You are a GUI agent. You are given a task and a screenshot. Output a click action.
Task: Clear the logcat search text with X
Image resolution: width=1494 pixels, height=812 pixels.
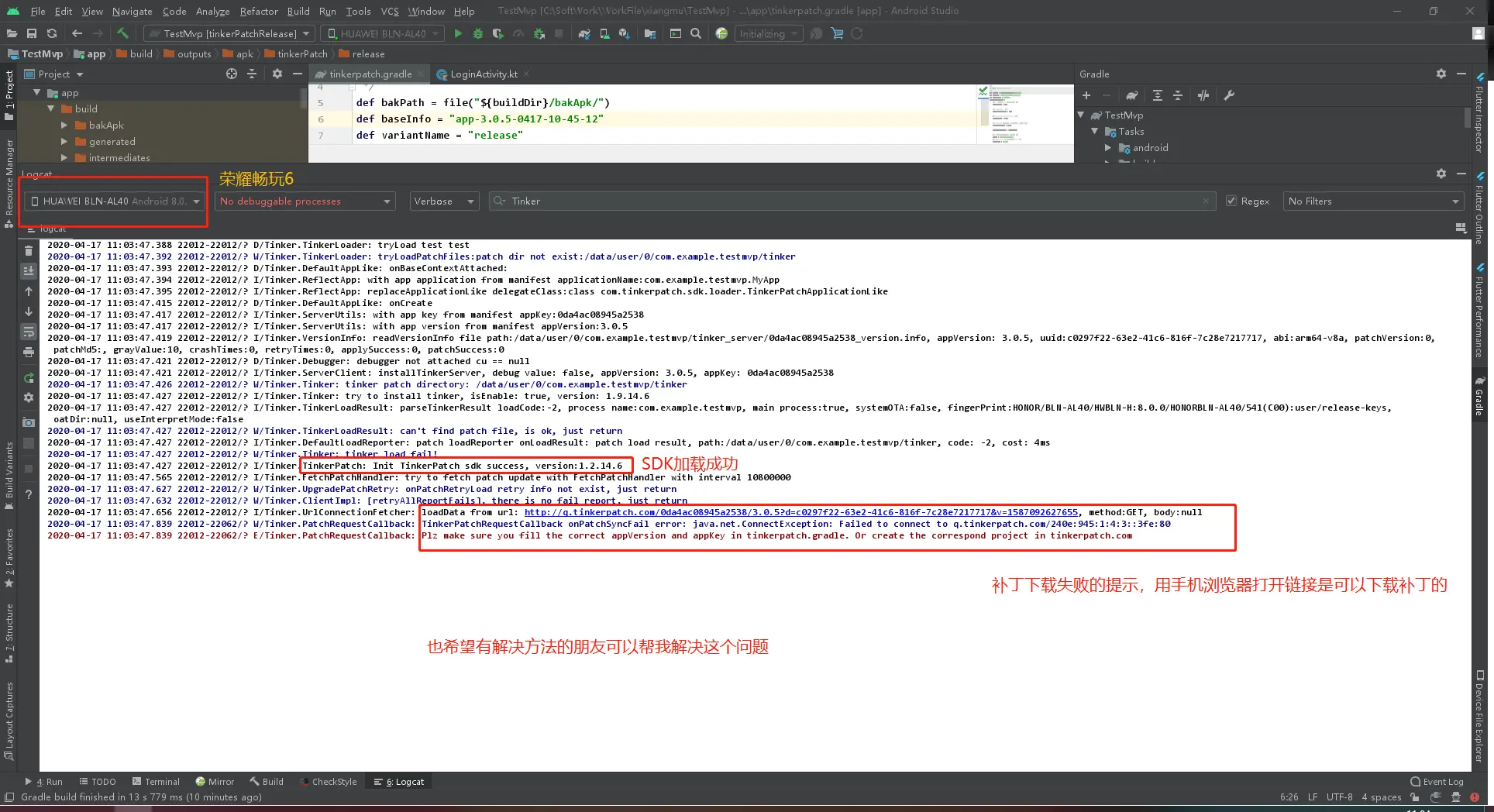pyautogui.click(x=1205, y=201)
